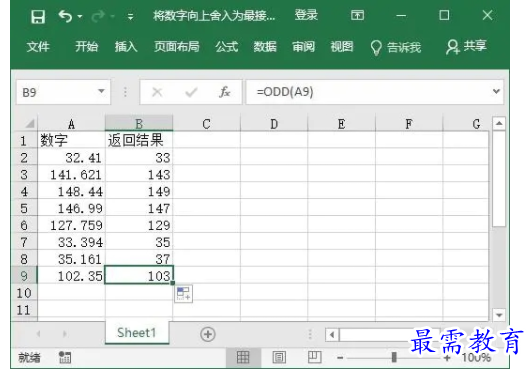Expand the Name Box dropdown arrow
The height and width of the screenshot is (373, 532).
(x=101, y=91)
